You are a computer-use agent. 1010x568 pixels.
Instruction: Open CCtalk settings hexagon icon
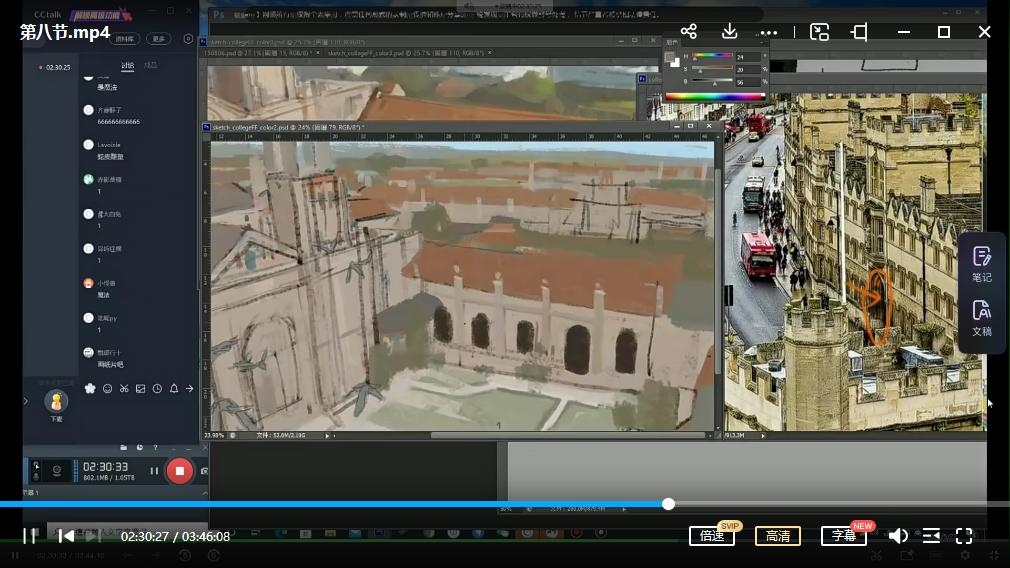(188, 39)
